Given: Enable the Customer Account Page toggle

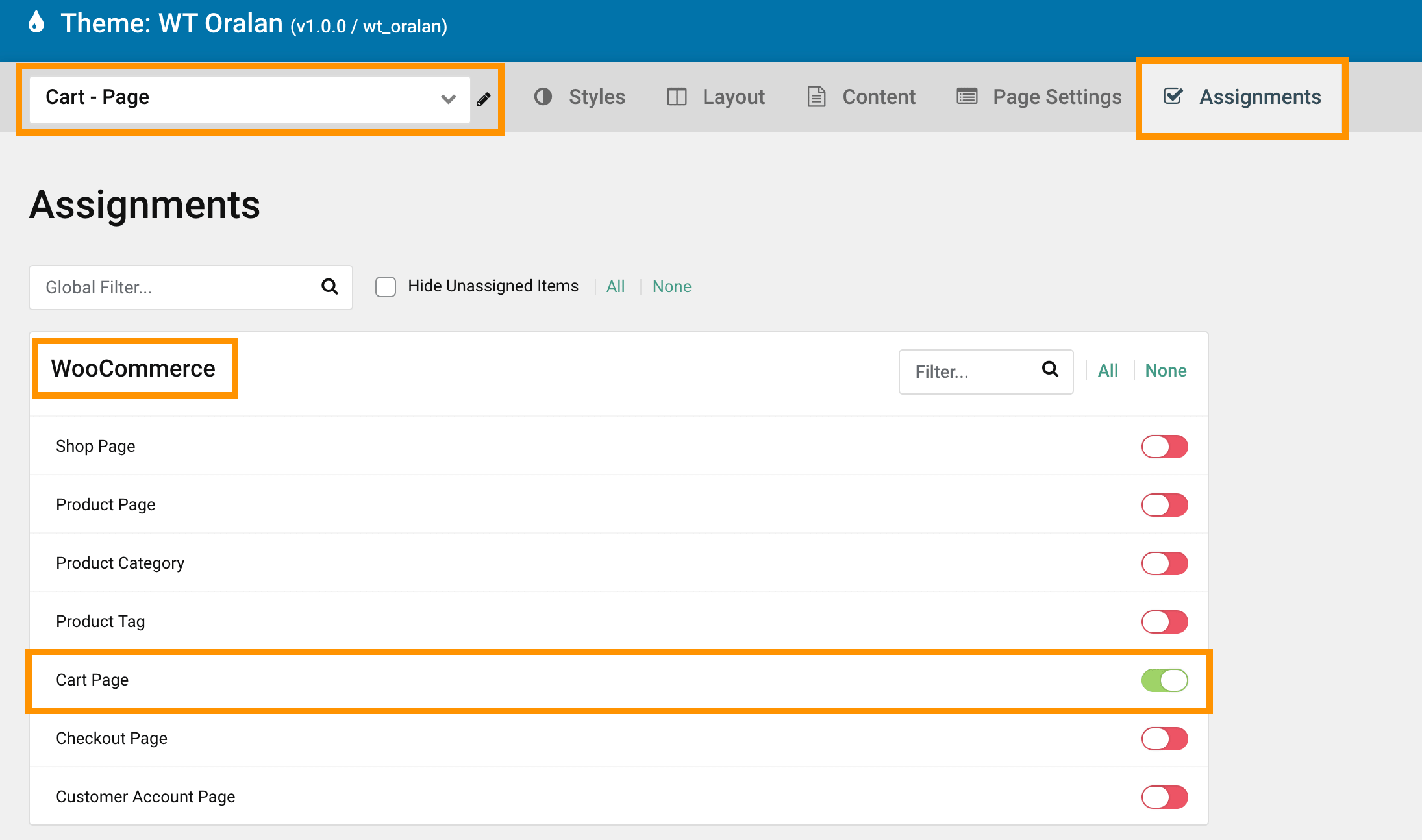Looking at the screenshot, I should point(1165,797).
